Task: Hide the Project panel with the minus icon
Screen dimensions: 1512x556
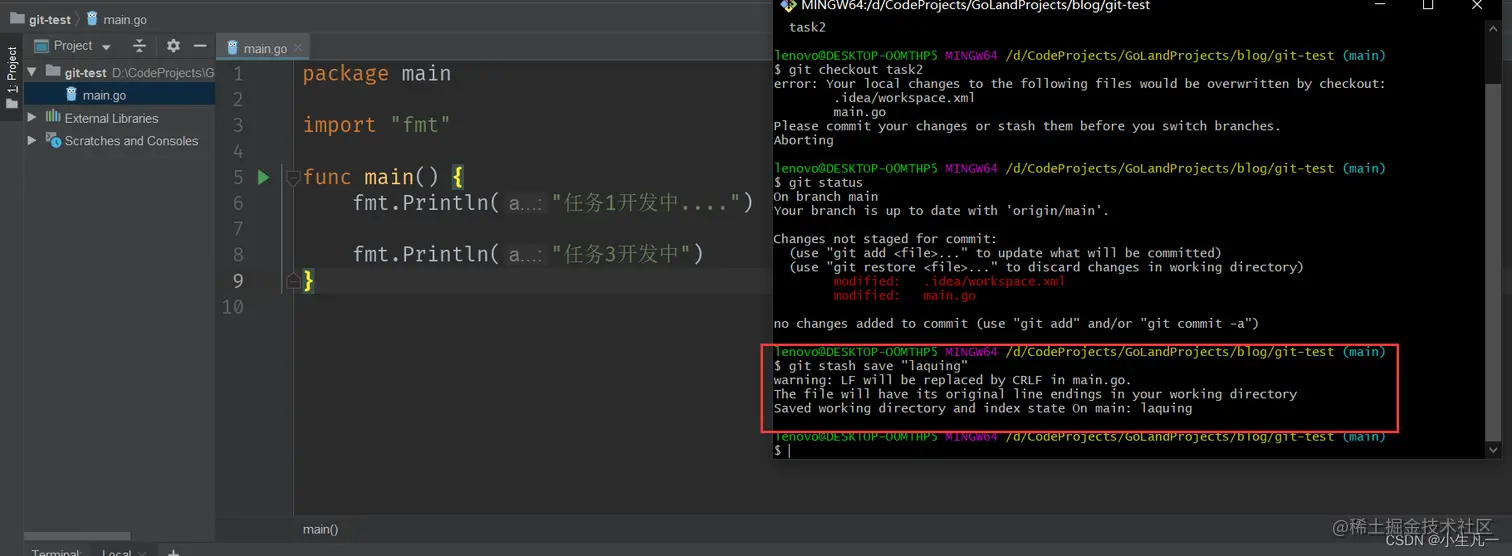Action: point(200,46)
